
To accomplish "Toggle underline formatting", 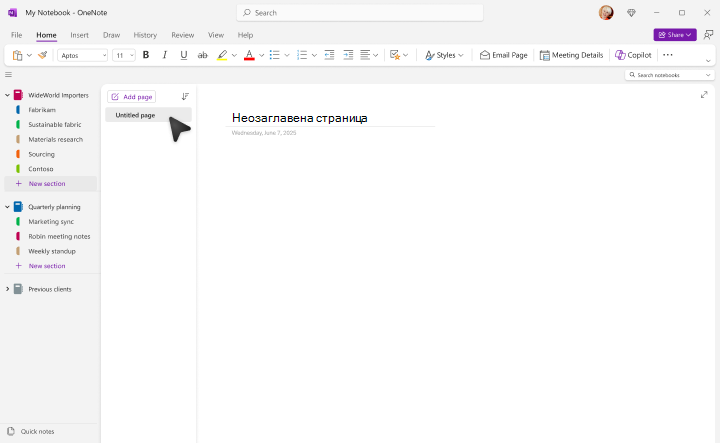I will 184,55.
